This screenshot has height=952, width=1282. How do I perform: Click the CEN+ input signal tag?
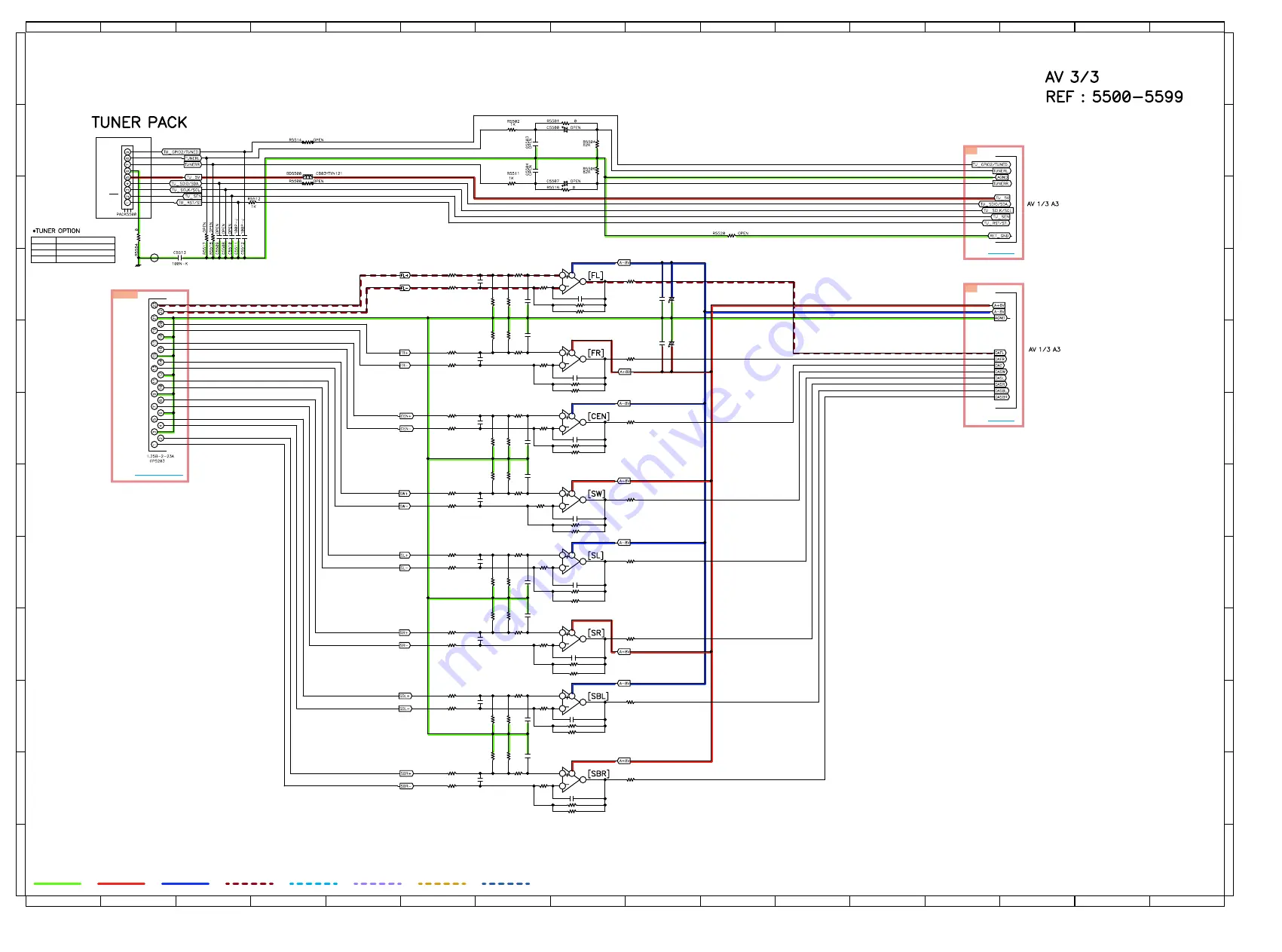click(405, 416)
